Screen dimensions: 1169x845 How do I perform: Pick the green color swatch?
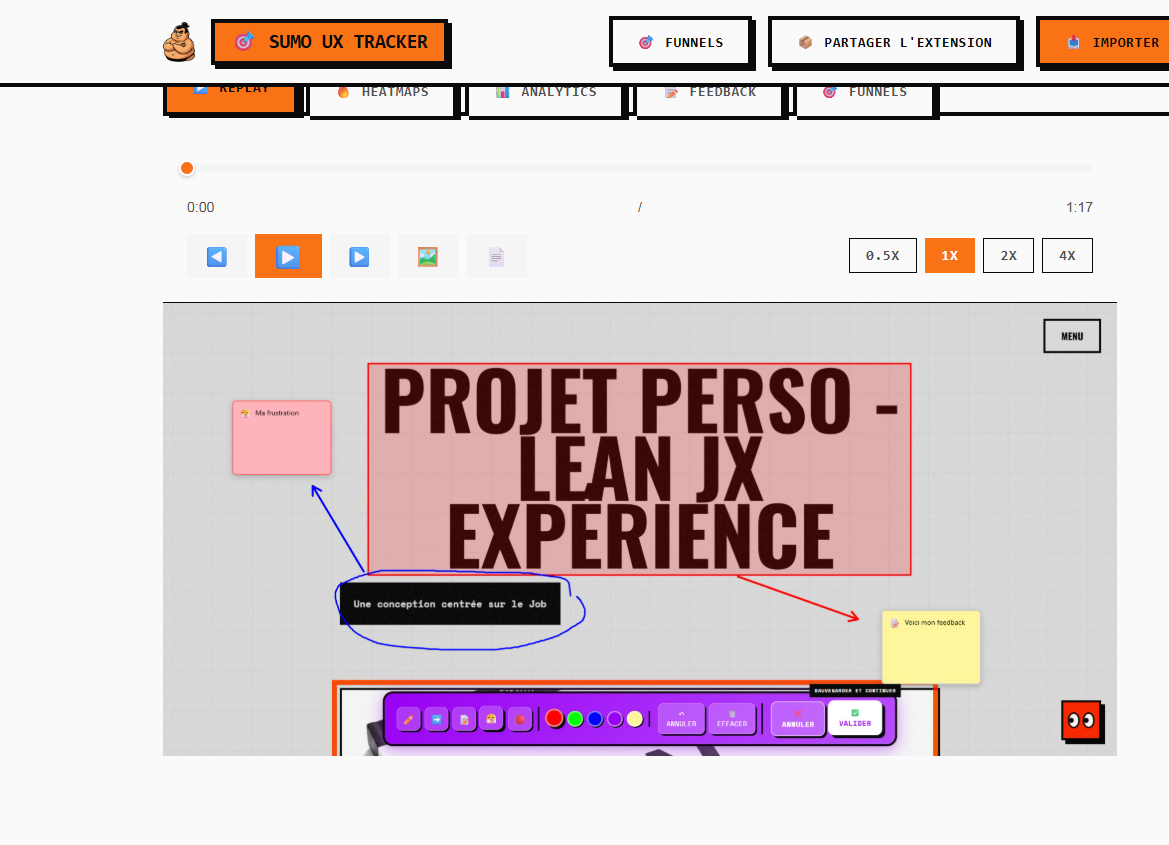pos(575,719)
